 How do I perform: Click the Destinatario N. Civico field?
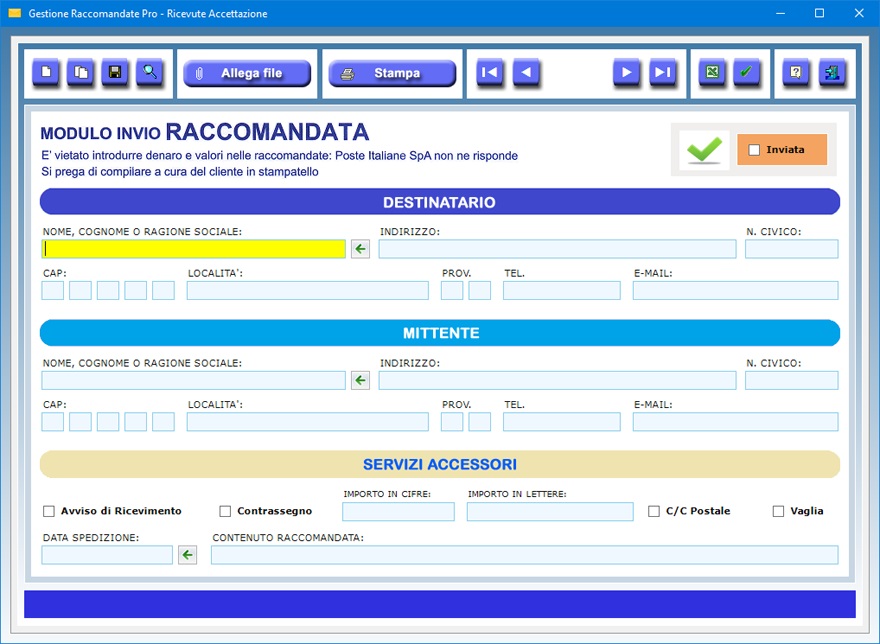(x=792, y=249)
